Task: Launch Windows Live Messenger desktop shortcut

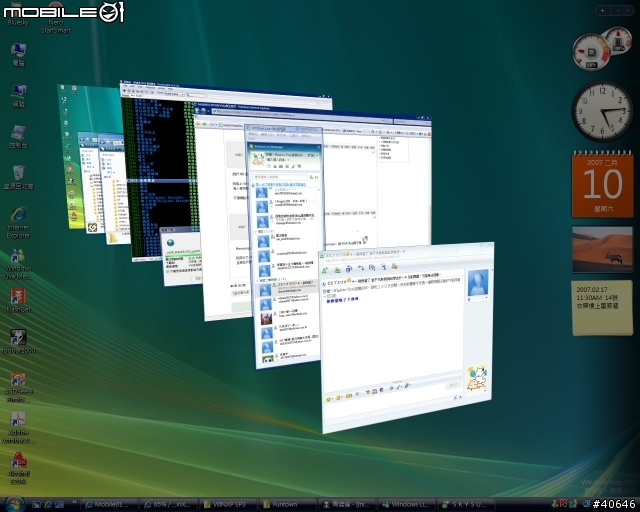Action: [18, 264]
